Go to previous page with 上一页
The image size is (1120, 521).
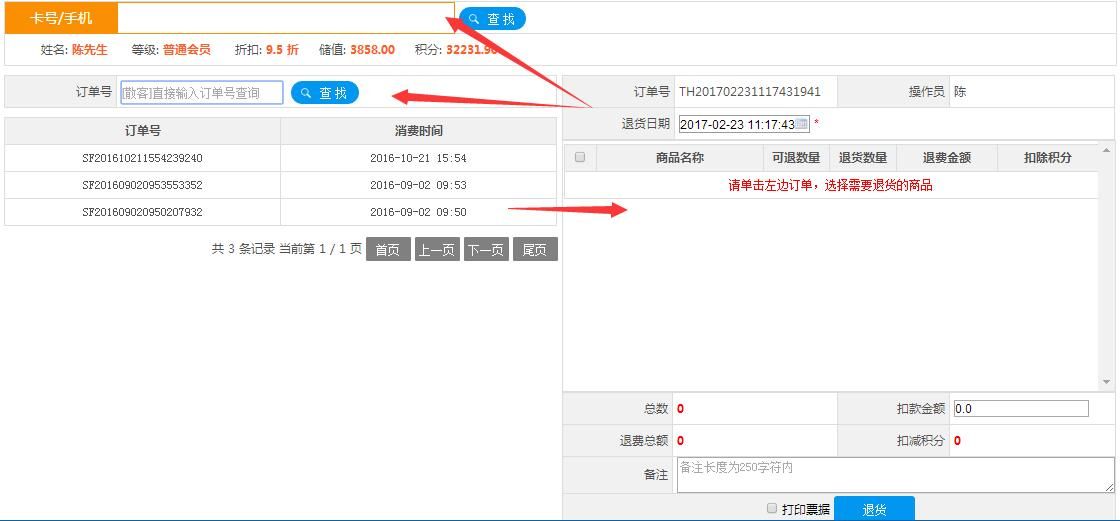[437, 249]
